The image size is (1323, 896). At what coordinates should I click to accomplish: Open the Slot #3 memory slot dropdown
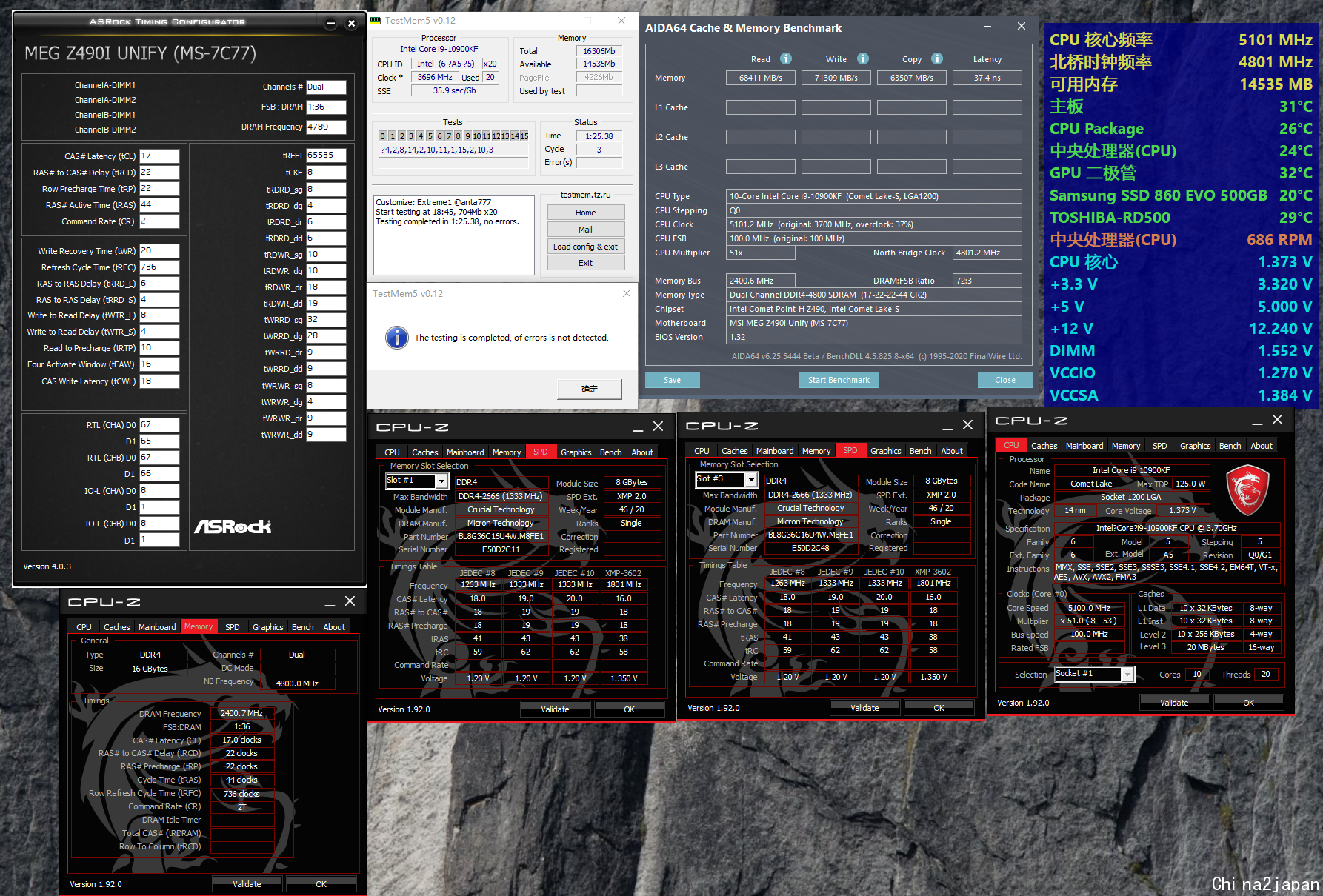(751, 480)
